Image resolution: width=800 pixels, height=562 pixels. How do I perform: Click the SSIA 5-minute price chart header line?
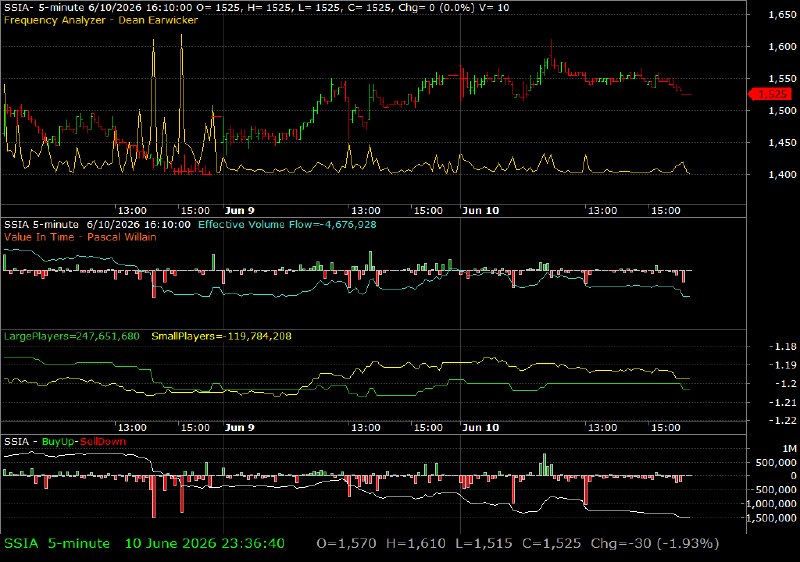click(x=257, y=8)
